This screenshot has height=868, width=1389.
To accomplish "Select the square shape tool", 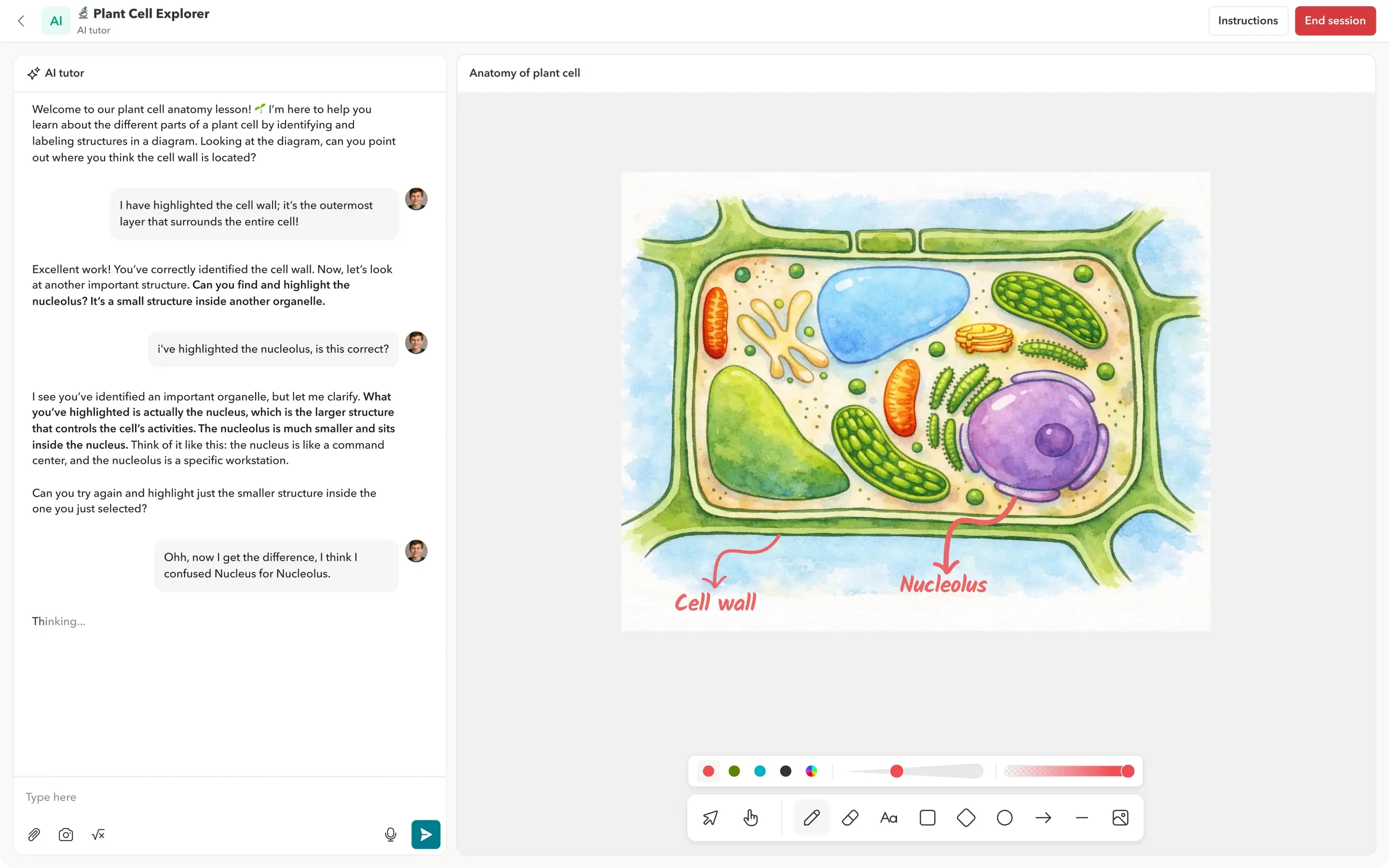I will [927, 818].
